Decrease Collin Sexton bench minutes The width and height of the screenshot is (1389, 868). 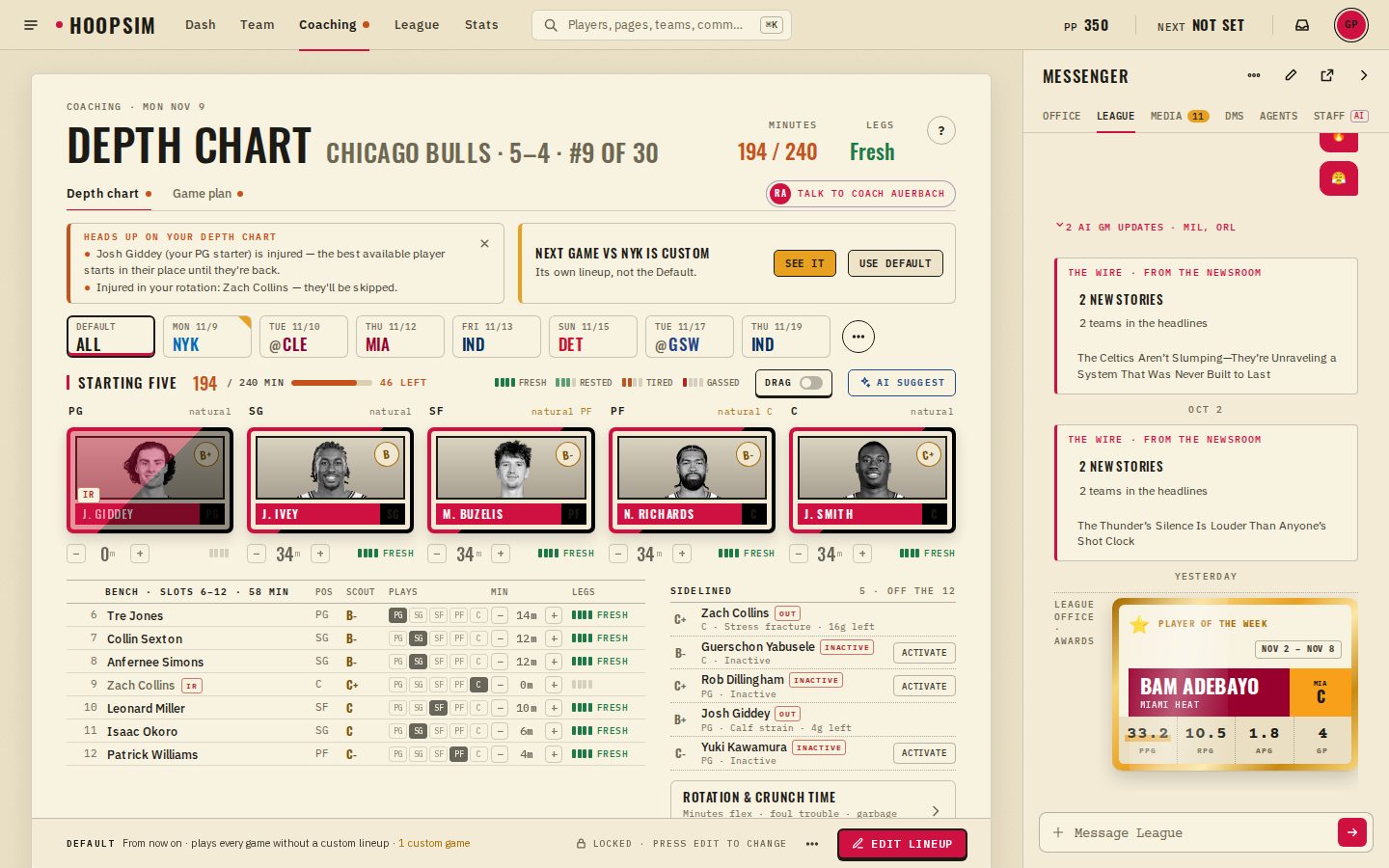click(500, 638)
